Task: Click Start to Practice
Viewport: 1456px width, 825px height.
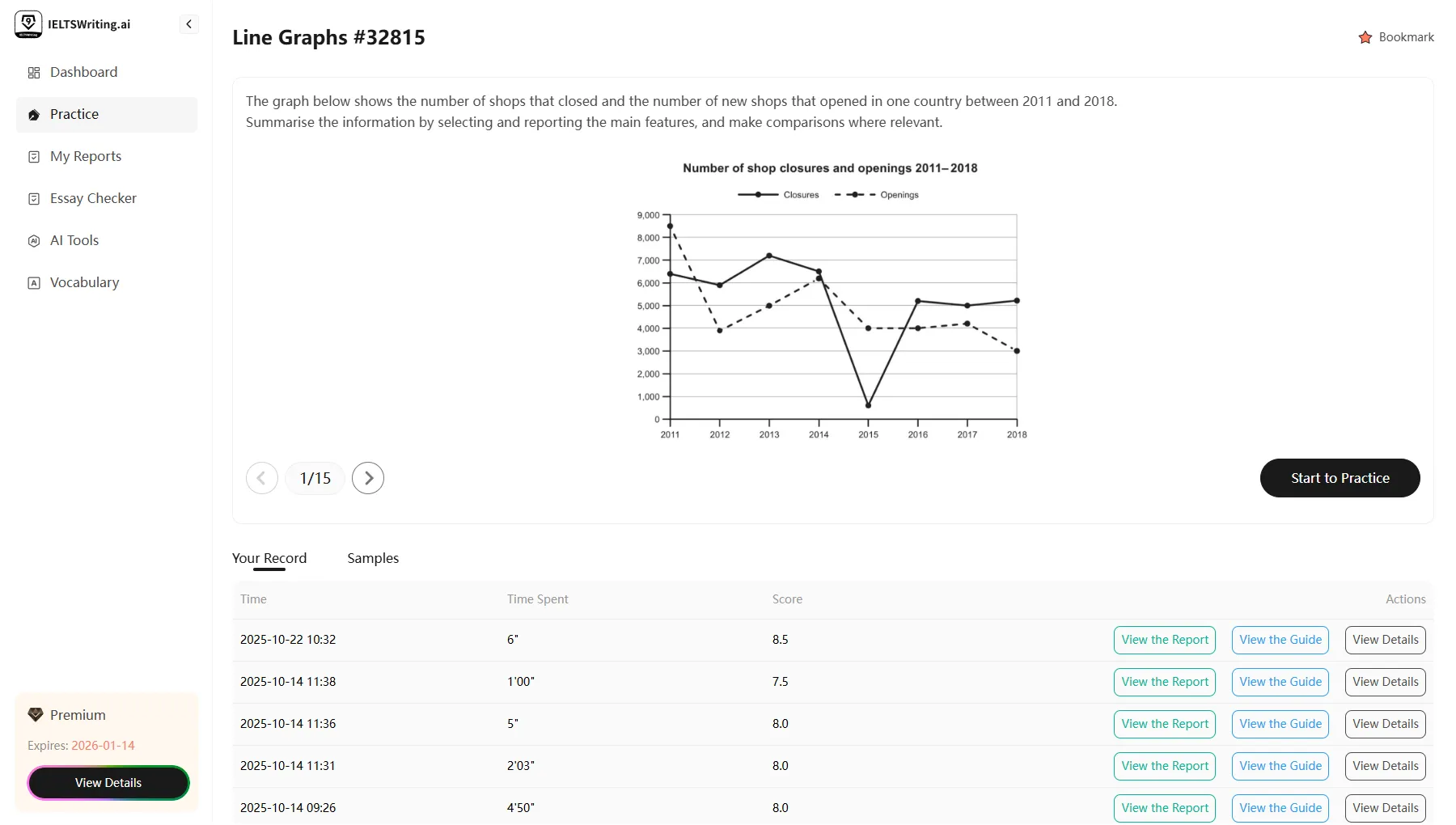Action: (1339, 478)
